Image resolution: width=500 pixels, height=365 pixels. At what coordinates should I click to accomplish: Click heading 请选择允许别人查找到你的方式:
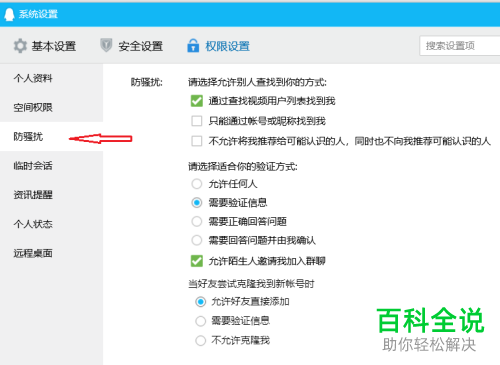coord(257,82)
